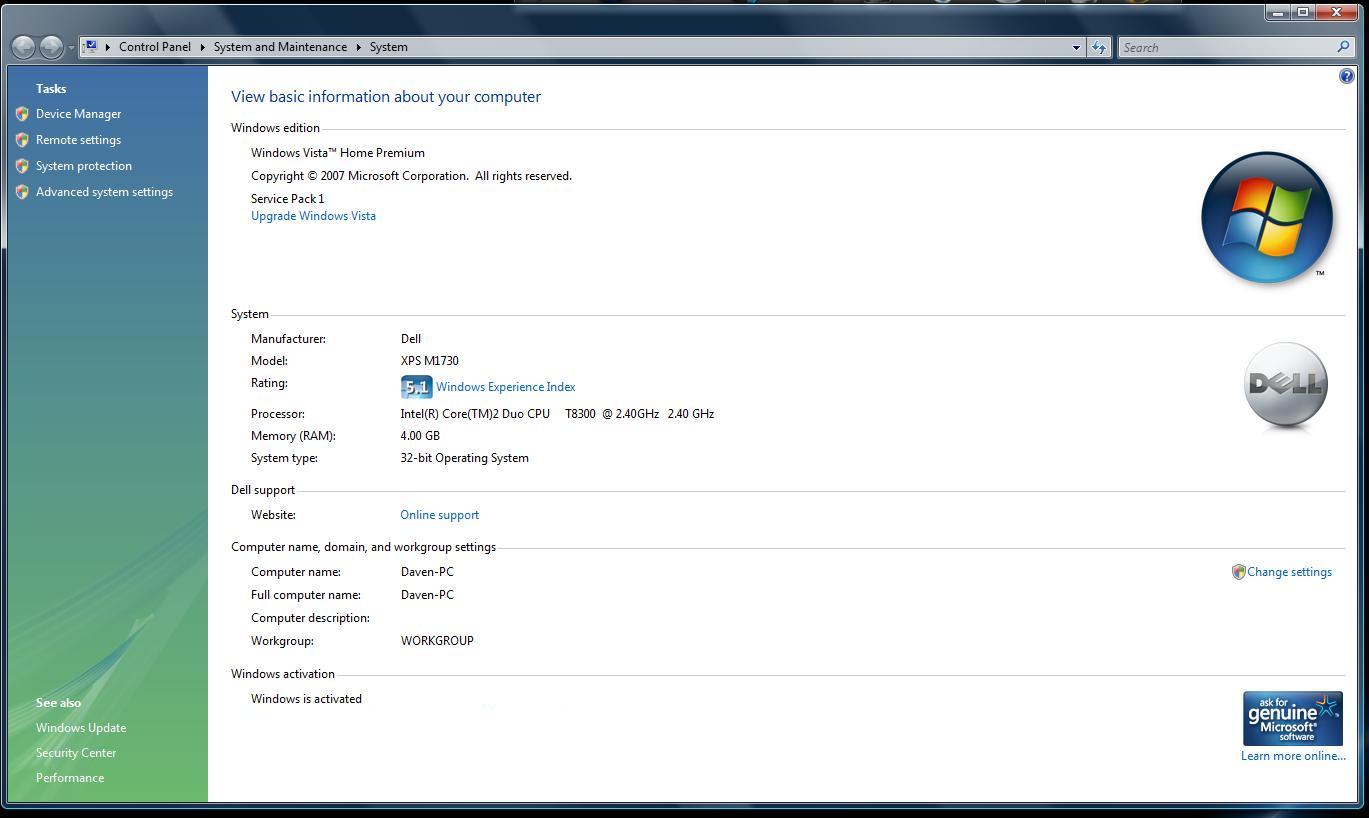Click the Upgrade Windows Vista link
This screenshot has height=818, width=1369.
(313, 216)
